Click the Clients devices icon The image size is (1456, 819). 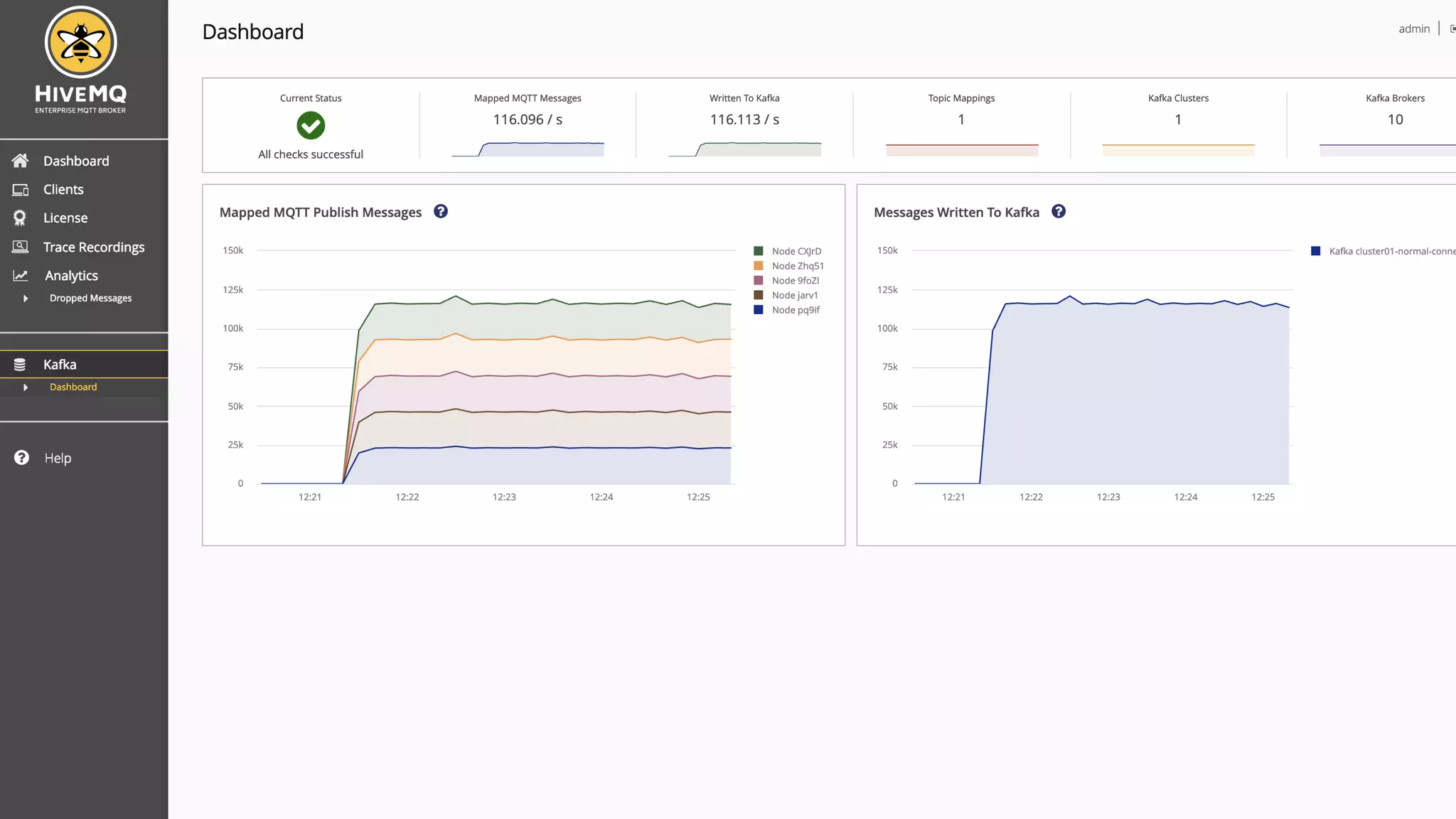coord(20,190)
